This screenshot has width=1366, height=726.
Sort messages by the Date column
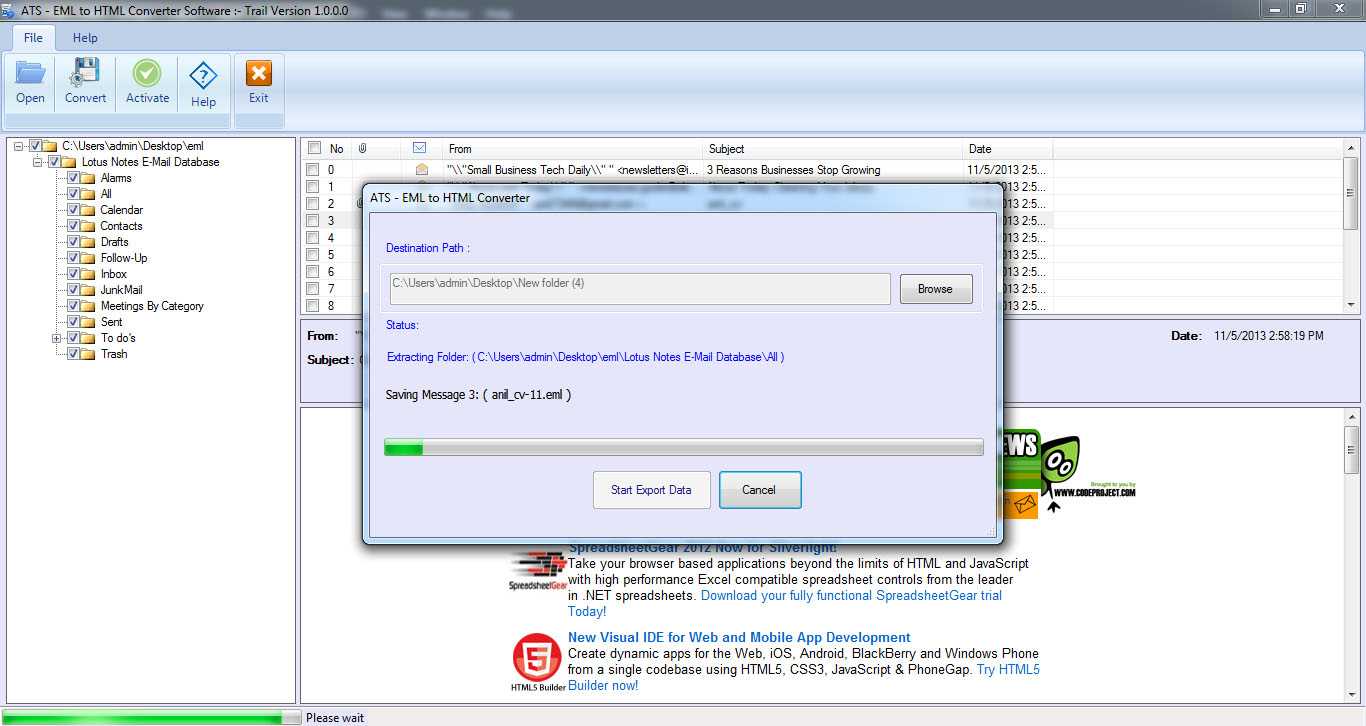pyautogui.click(x=1008, y=148)
